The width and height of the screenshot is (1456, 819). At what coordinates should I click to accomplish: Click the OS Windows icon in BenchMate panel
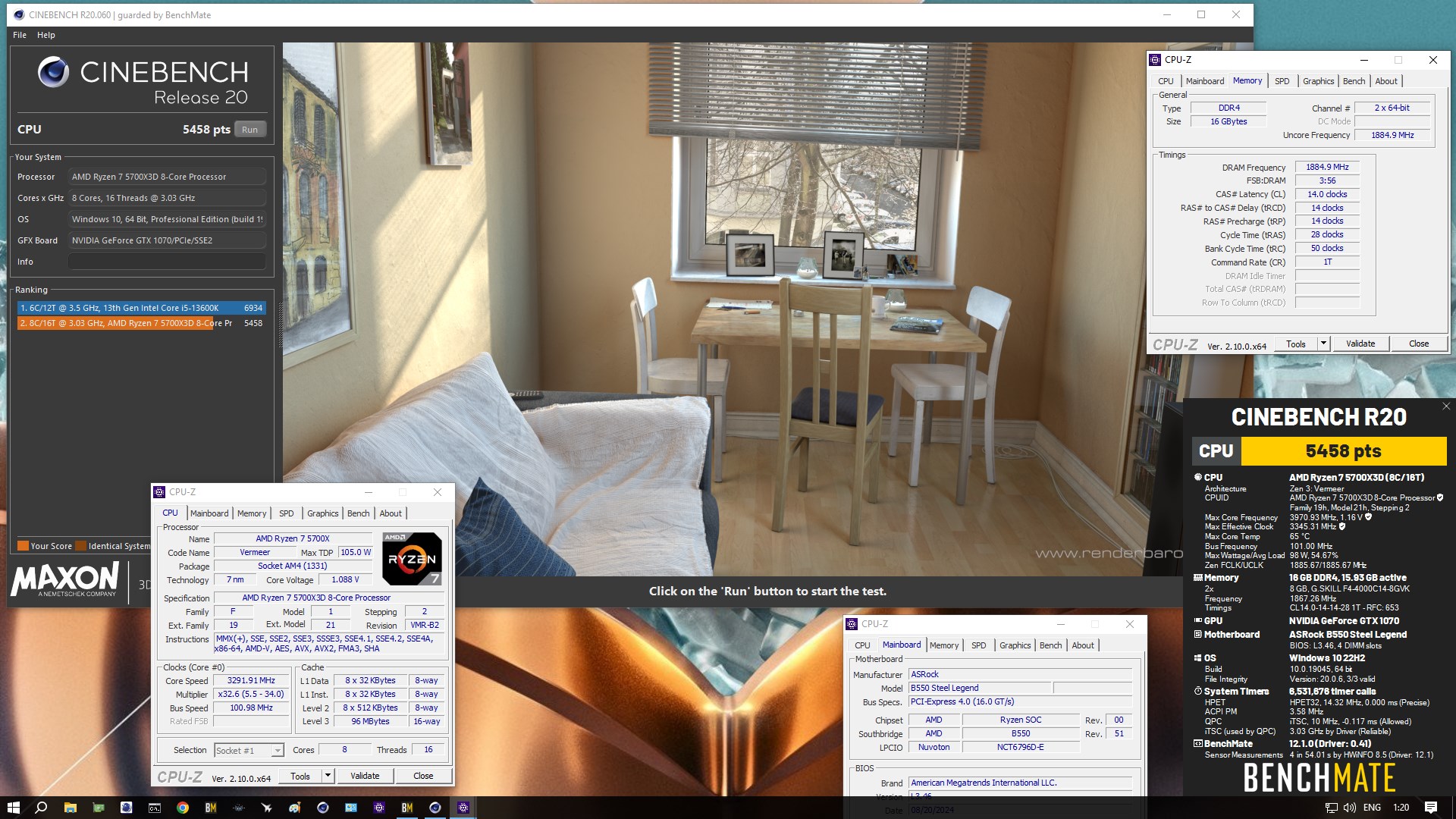pos(1198,658)
